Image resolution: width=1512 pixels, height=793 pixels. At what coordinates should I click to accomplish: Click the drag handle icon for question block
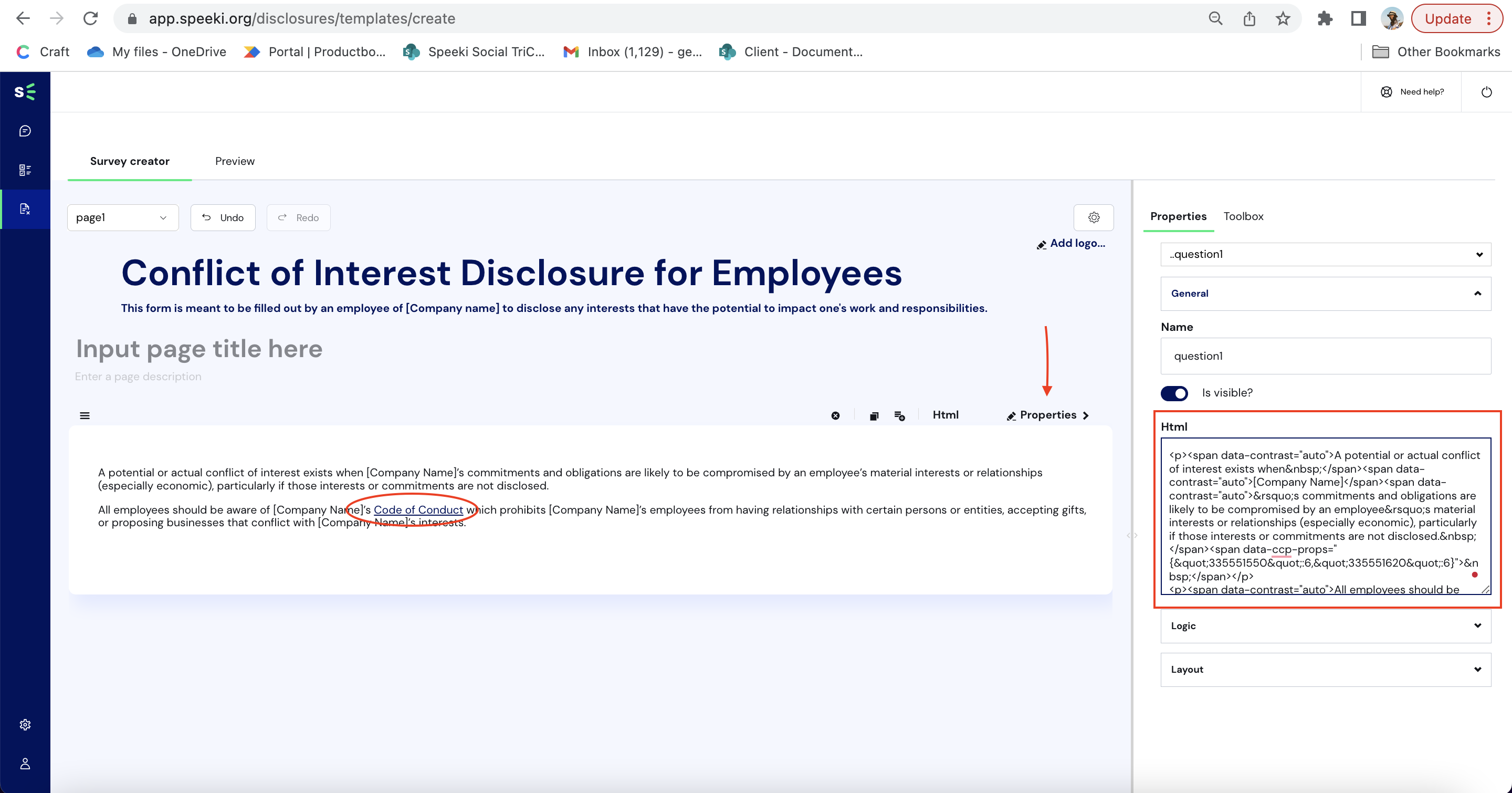[85, 414]
